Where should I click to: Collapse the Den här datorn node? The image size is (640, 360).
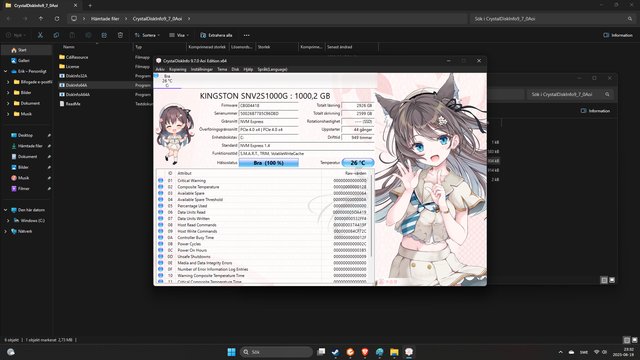coord(5,210)
